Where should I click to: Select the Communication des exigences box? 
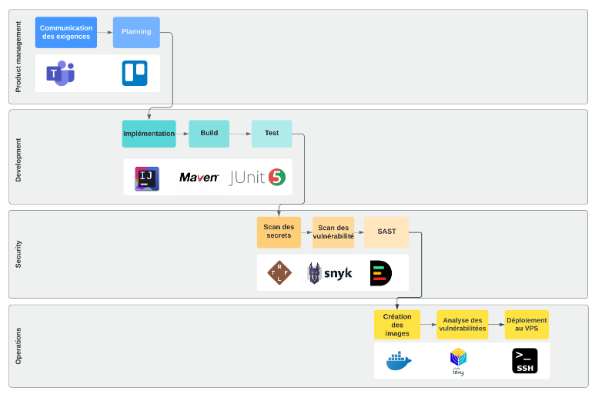[66, 32]
